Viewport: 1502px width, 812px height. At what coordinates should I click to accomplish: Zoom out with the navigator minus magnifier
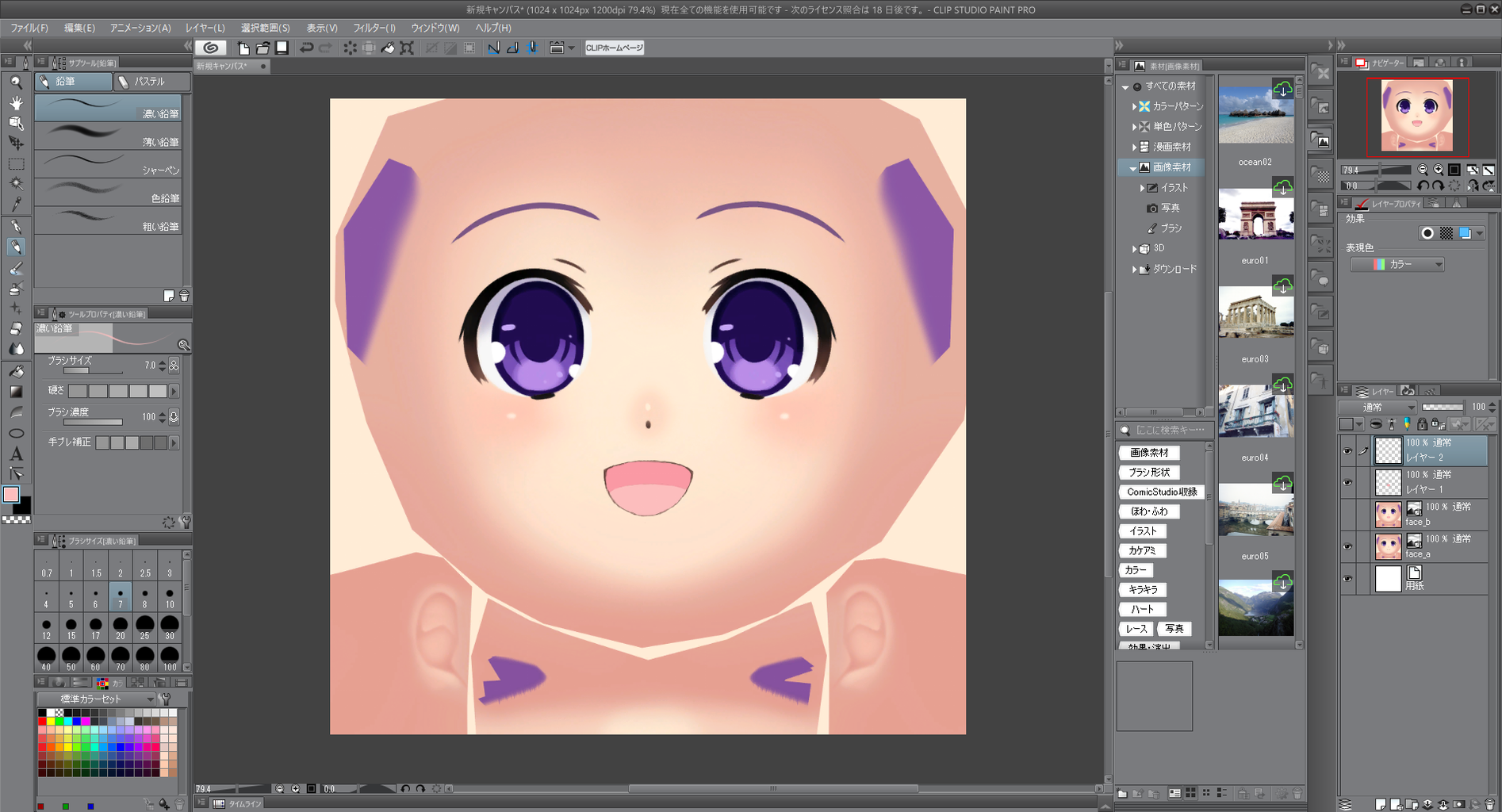click(1423, 170)
